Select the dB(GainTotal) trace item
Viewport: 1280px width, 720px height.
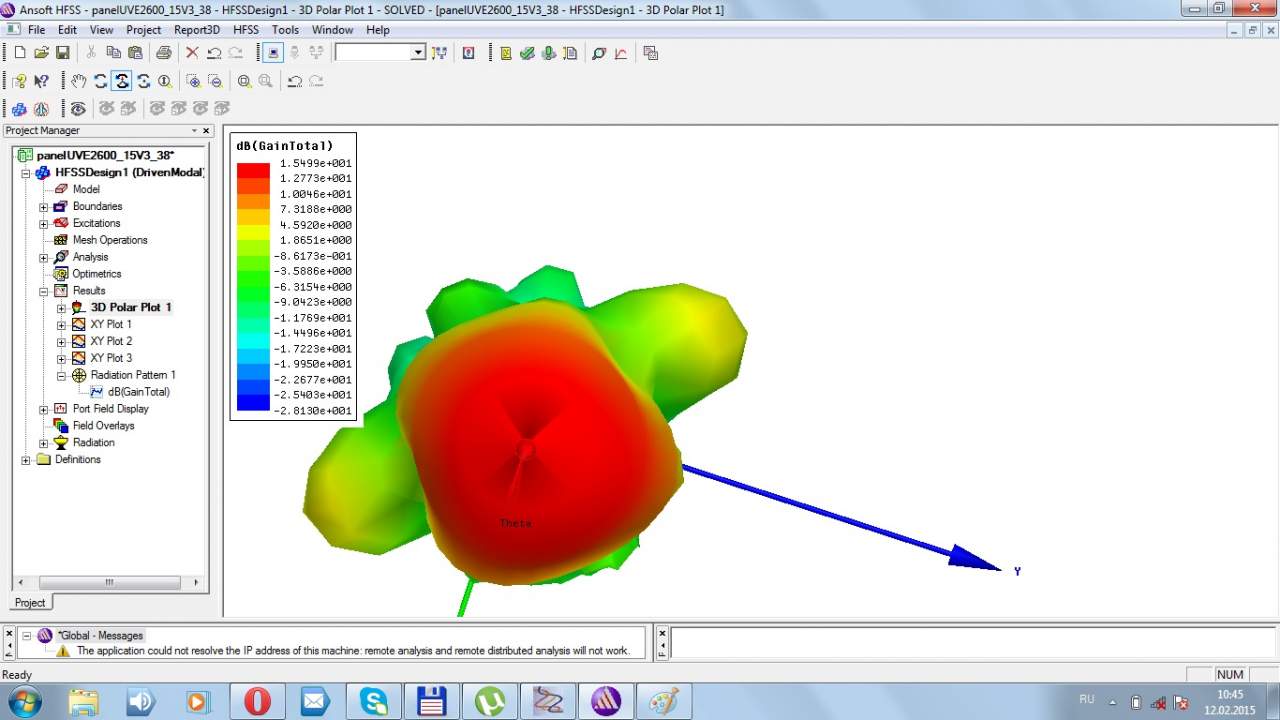tap(138, 392)
